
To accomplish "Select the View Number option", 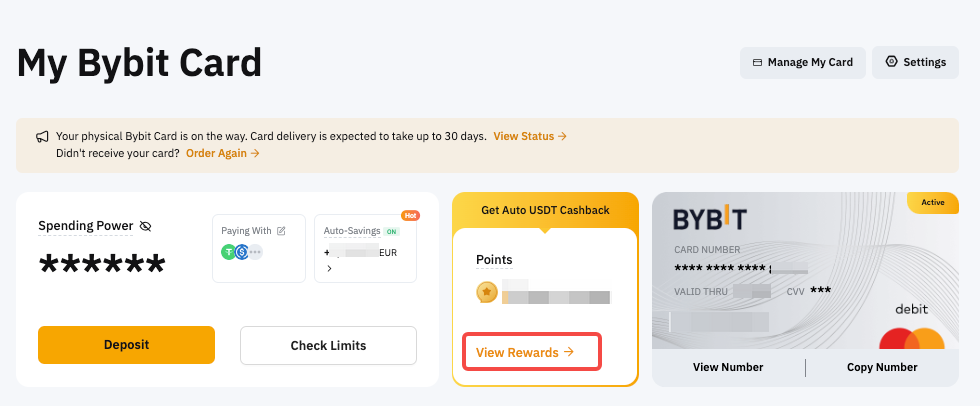I will point(728,367).
